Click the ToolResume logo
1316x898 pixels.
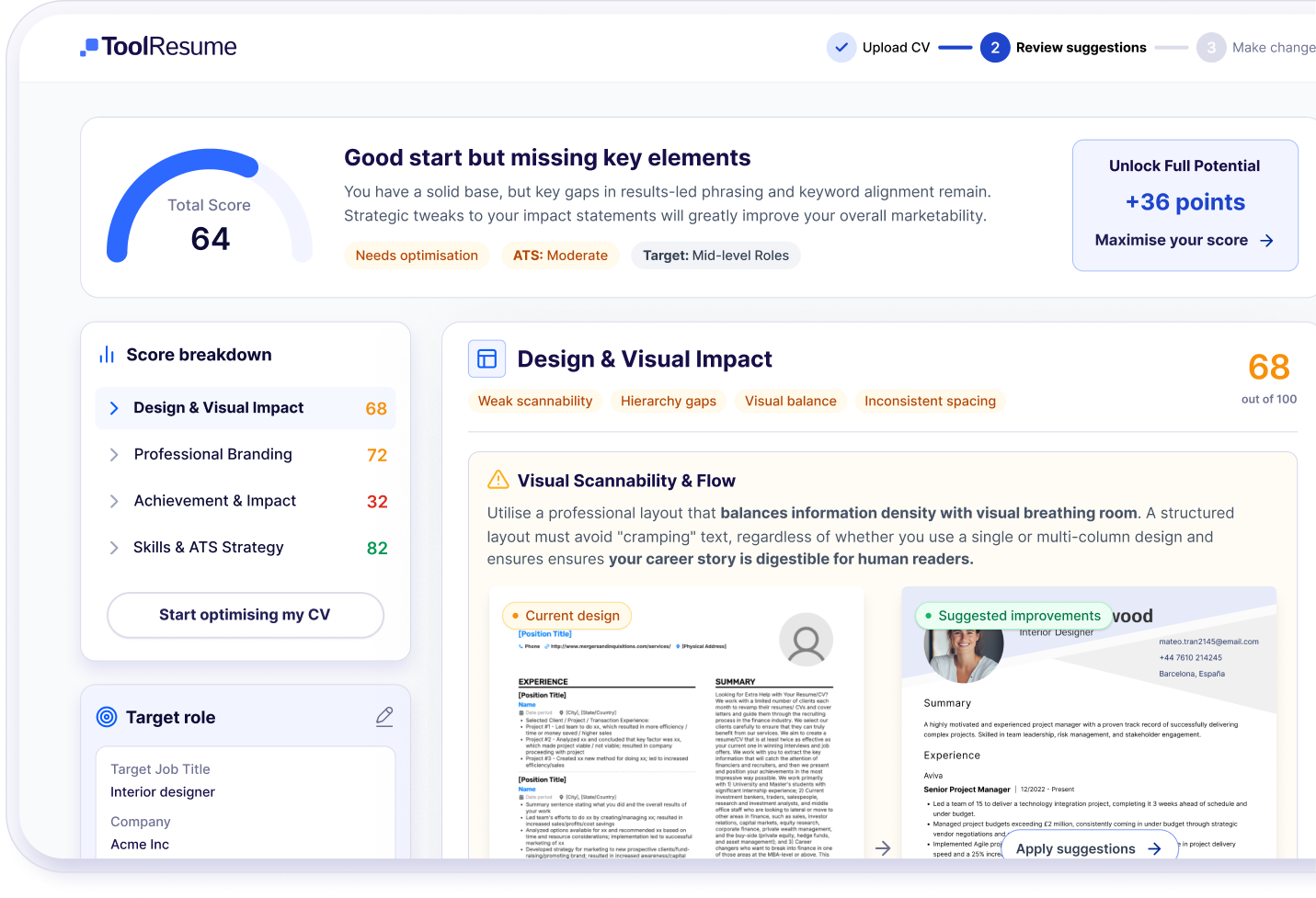158,47
